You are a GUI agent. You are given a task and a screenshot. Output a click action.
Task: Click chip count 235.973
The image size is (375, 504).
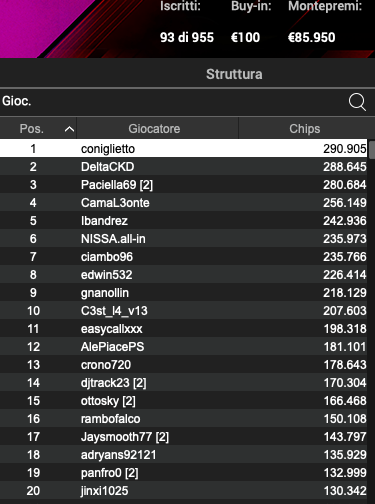click(x=345, y=239)
